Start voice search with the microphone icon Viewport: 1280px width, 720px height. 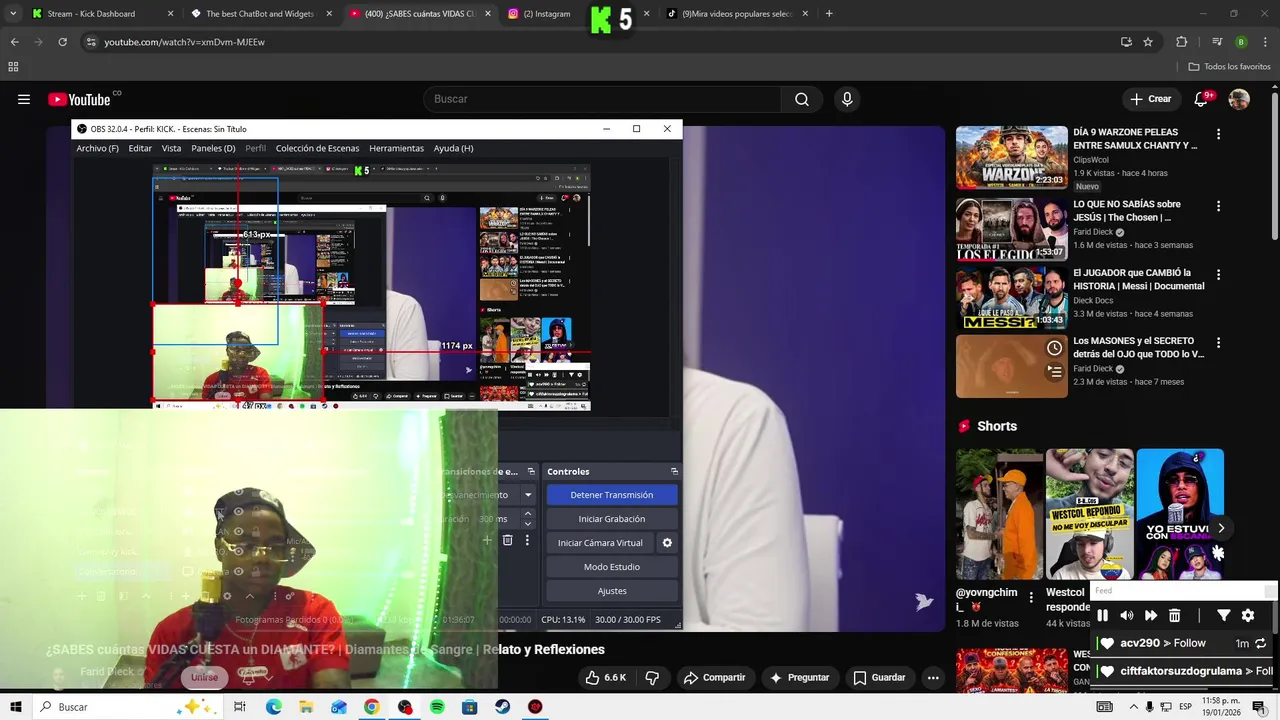[847, 99]
